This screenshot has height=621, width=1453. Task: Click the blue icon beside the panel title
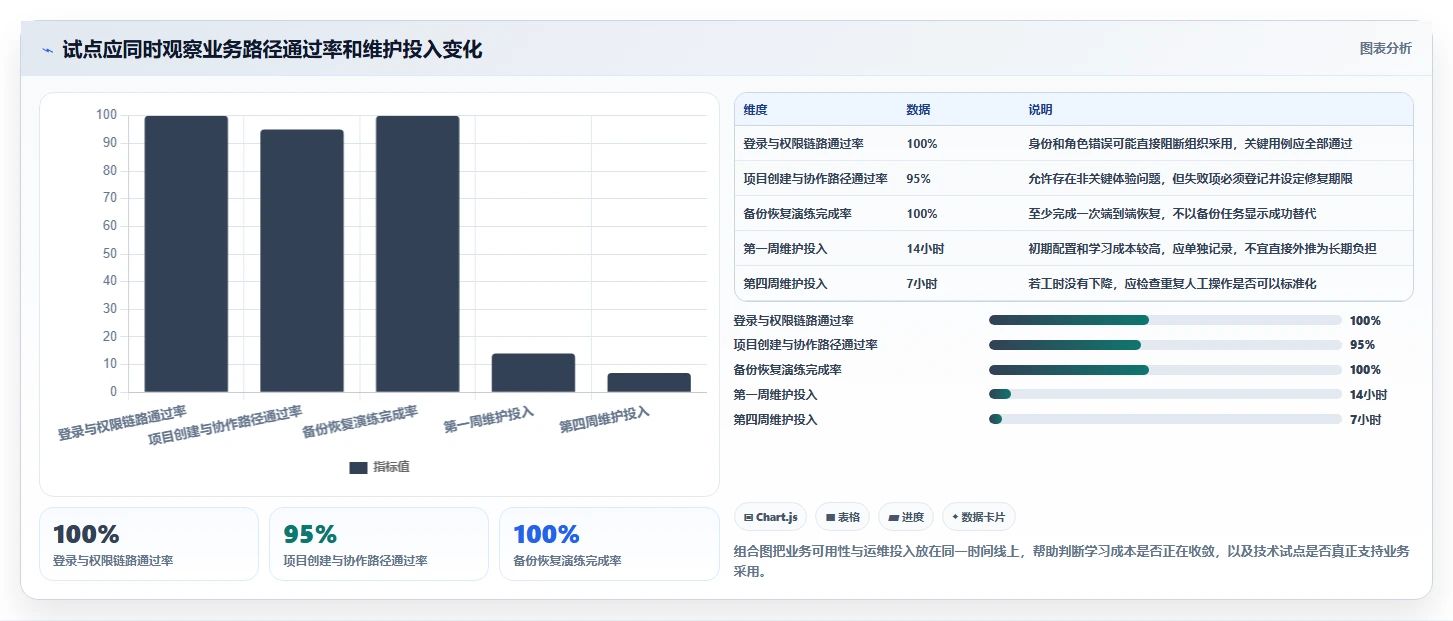(47, 50)
